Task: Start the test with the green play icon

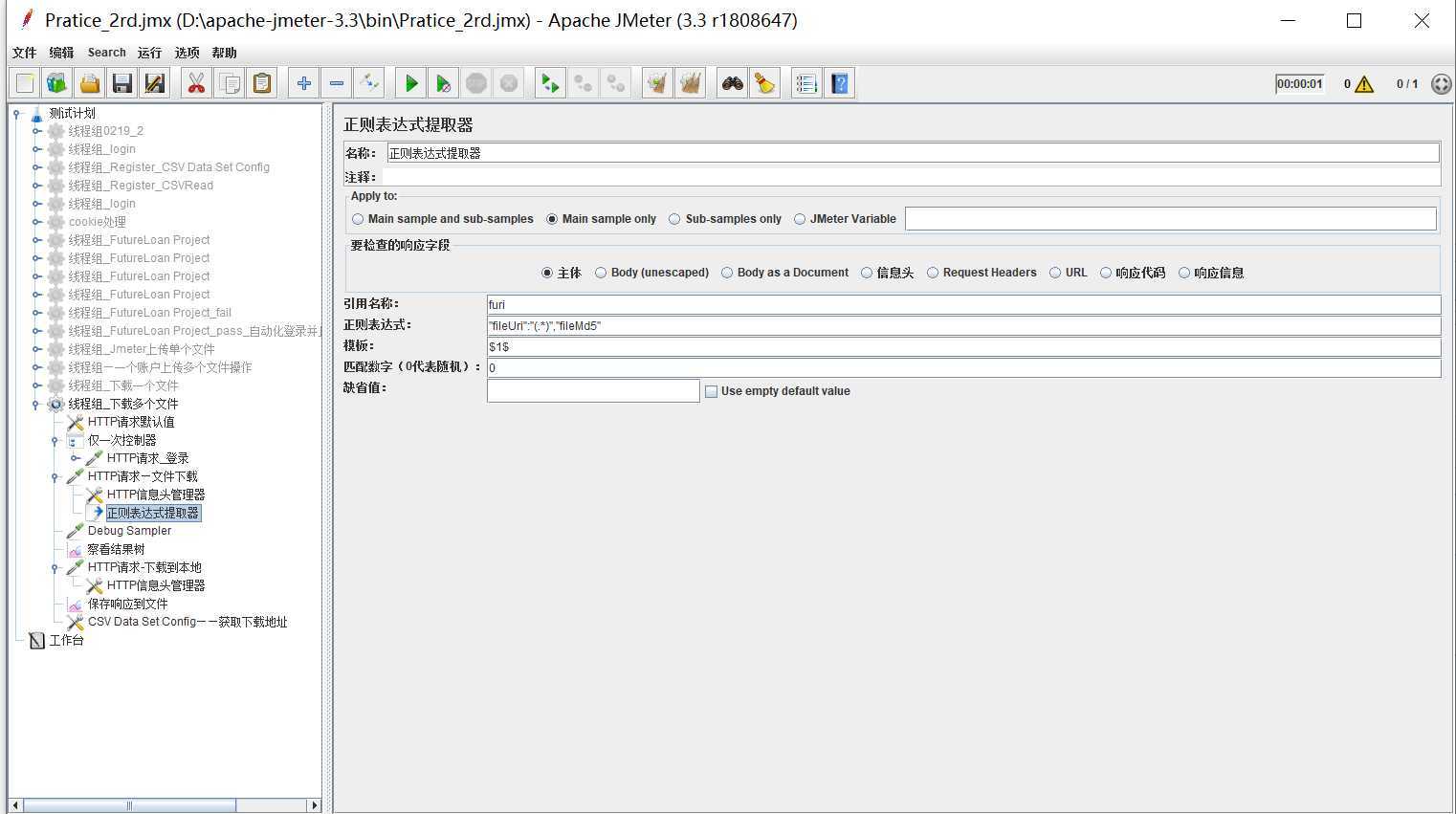Action: 411,83
